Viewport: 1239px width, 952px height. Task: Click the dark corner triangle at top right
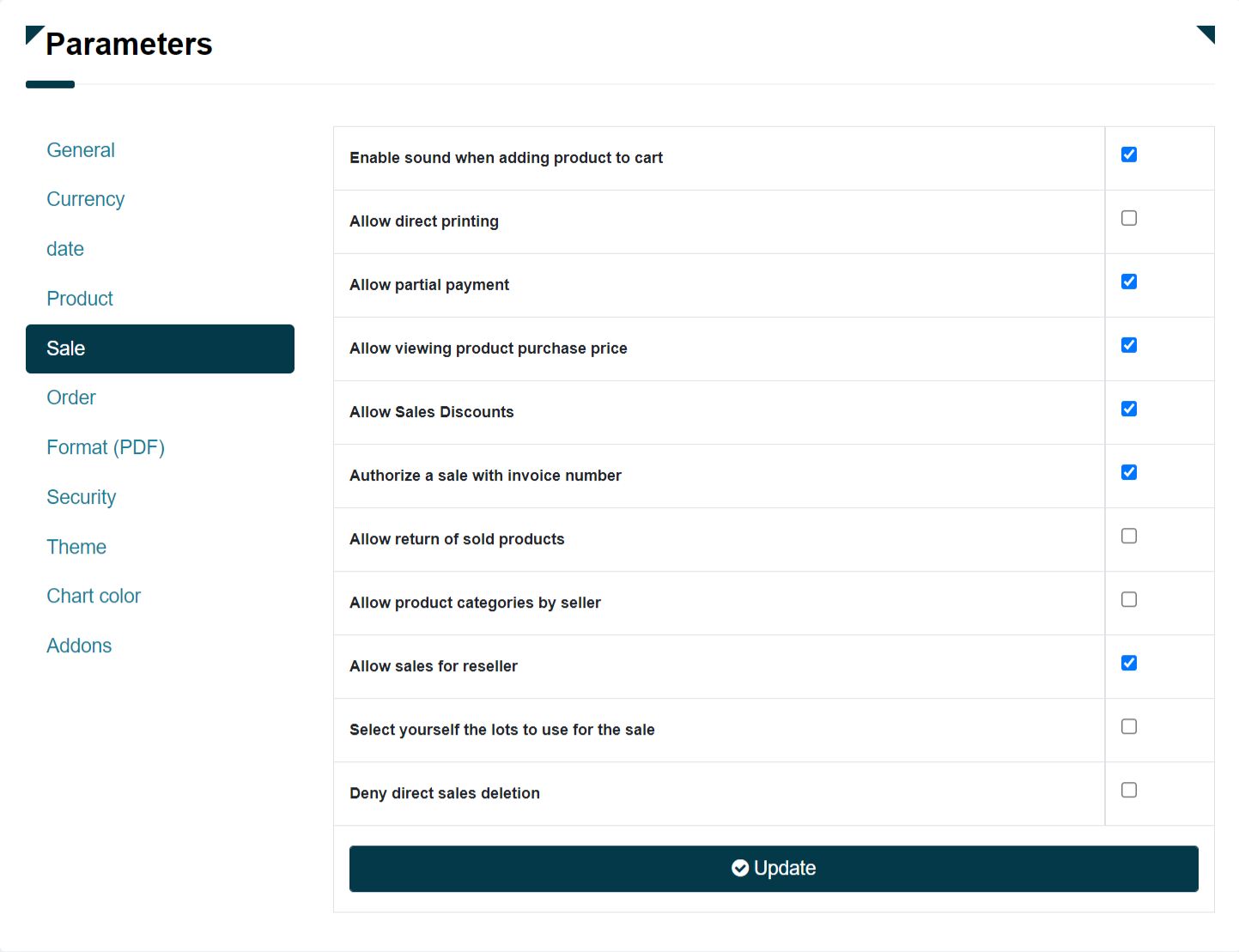pos(1208,32)
